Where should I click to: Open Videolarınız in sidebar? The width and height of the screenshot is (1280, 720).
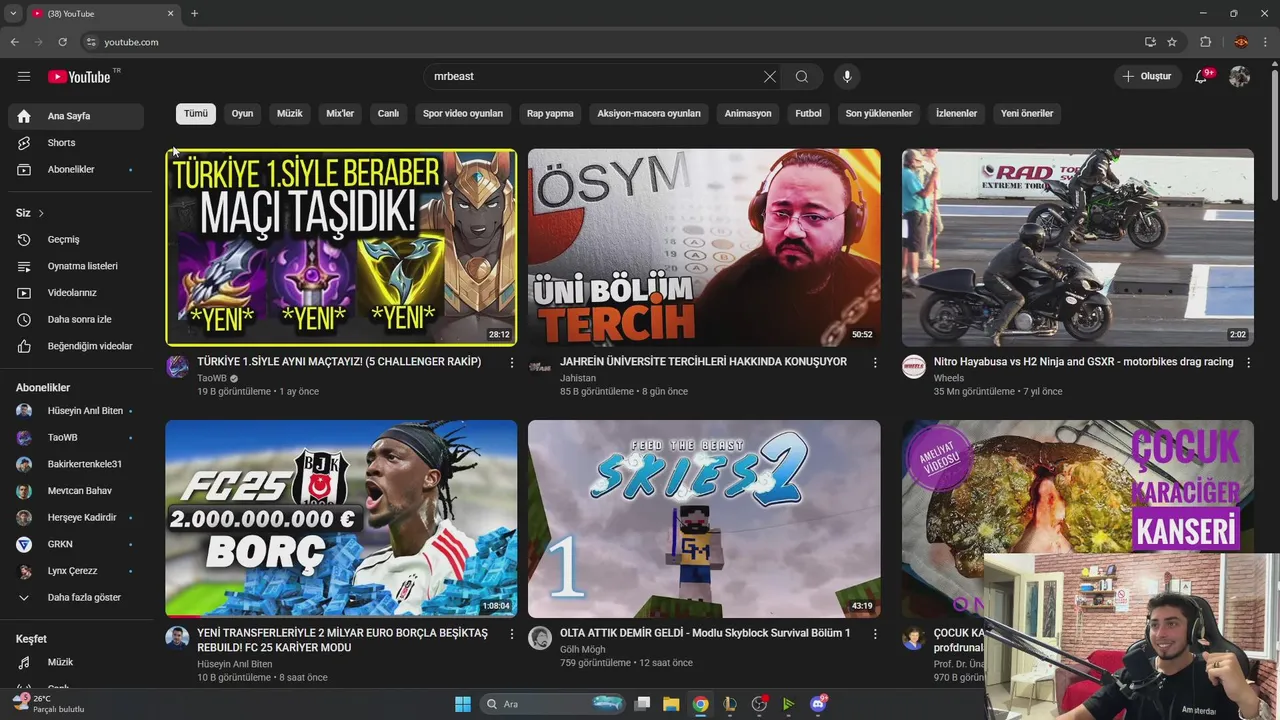[x=76, y=293]
